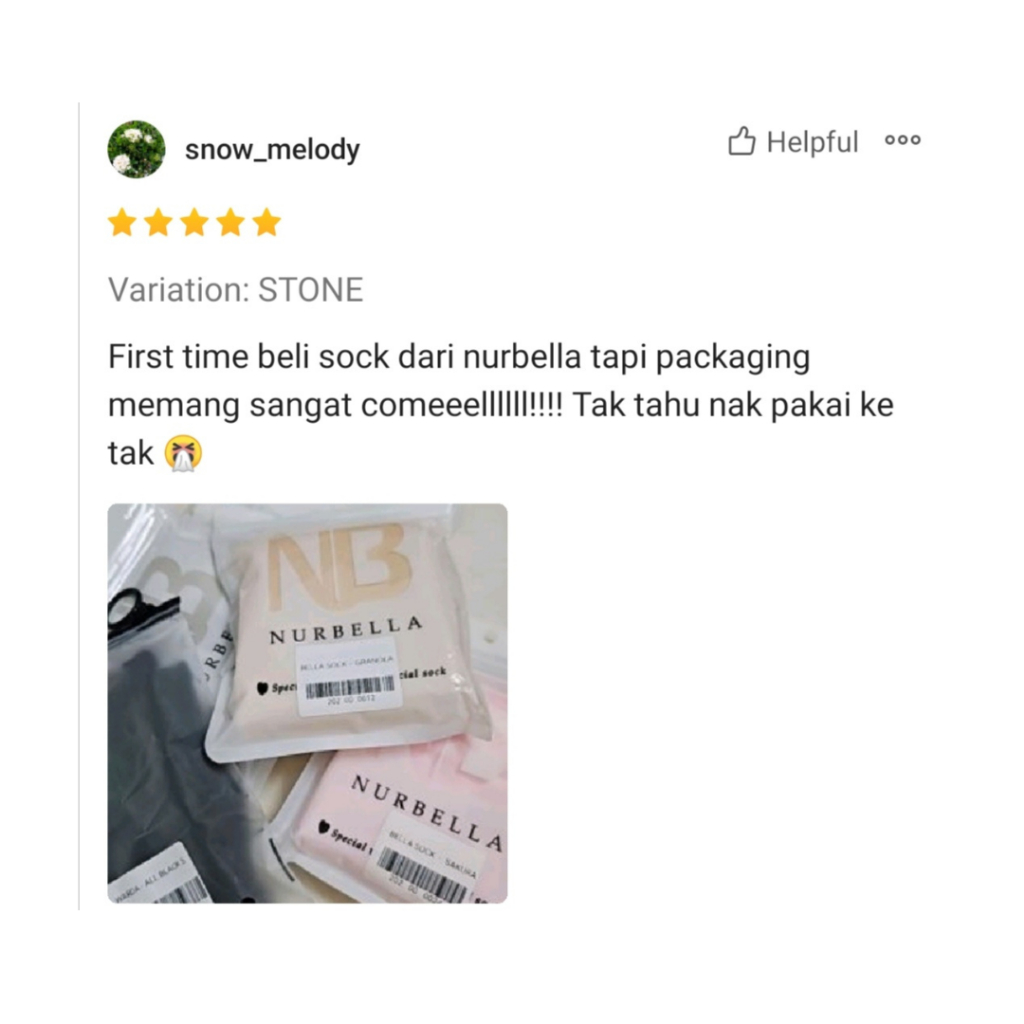Click the Variation: STONE text
Image resolution: width=1024 pixels, height=1024 pixels.
(x=235, y=289)
